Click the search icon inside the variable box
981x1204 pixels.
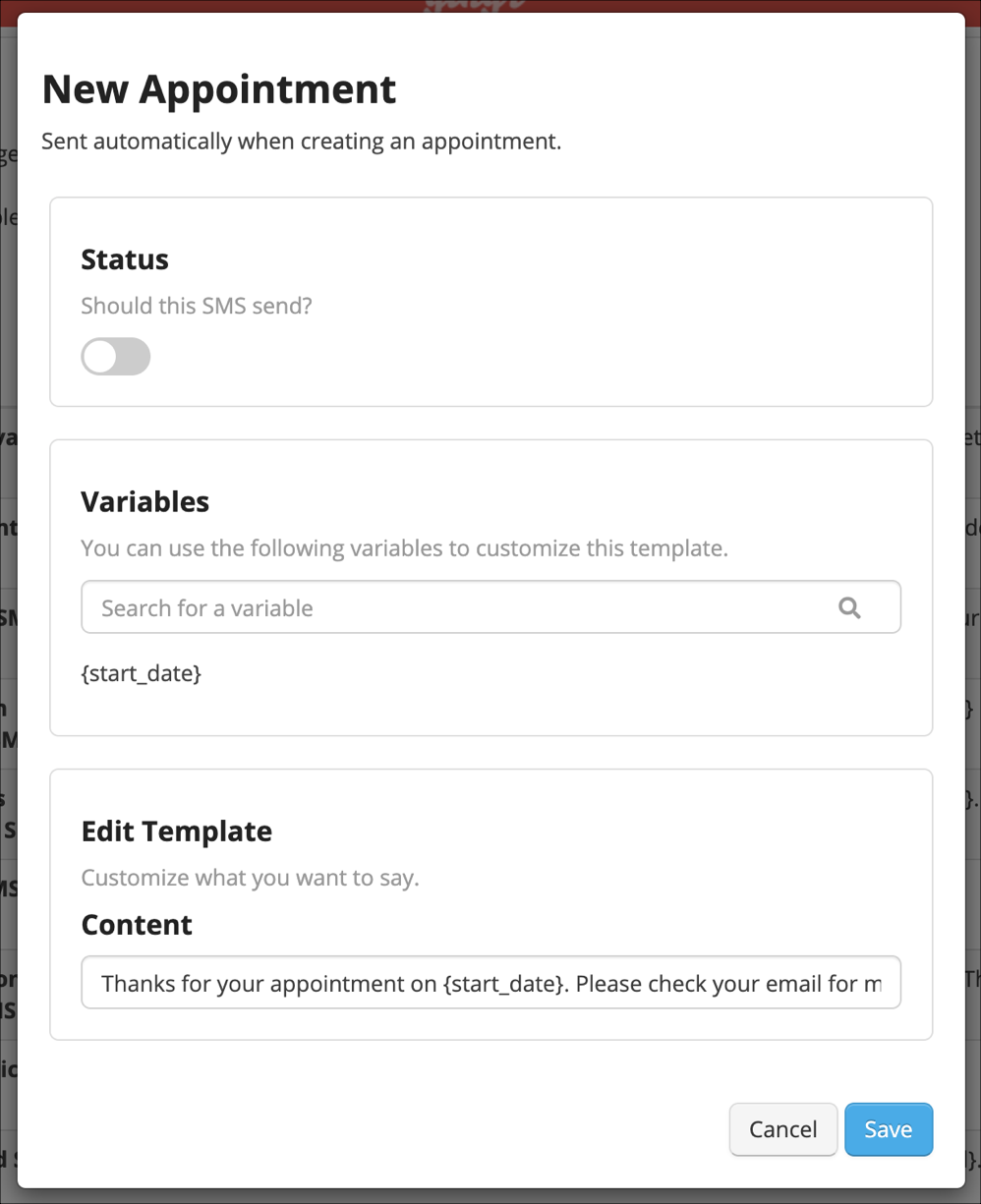(848, 607)
